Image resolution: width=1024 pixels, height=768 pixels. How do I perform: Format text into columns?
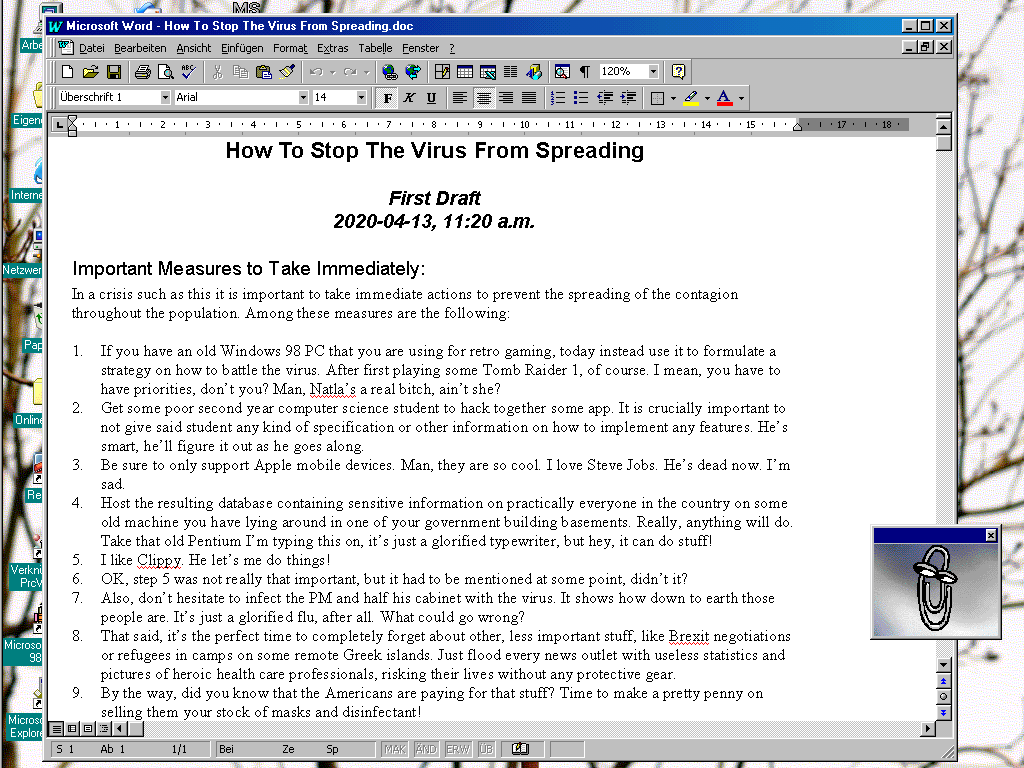[x=511, y=72]
